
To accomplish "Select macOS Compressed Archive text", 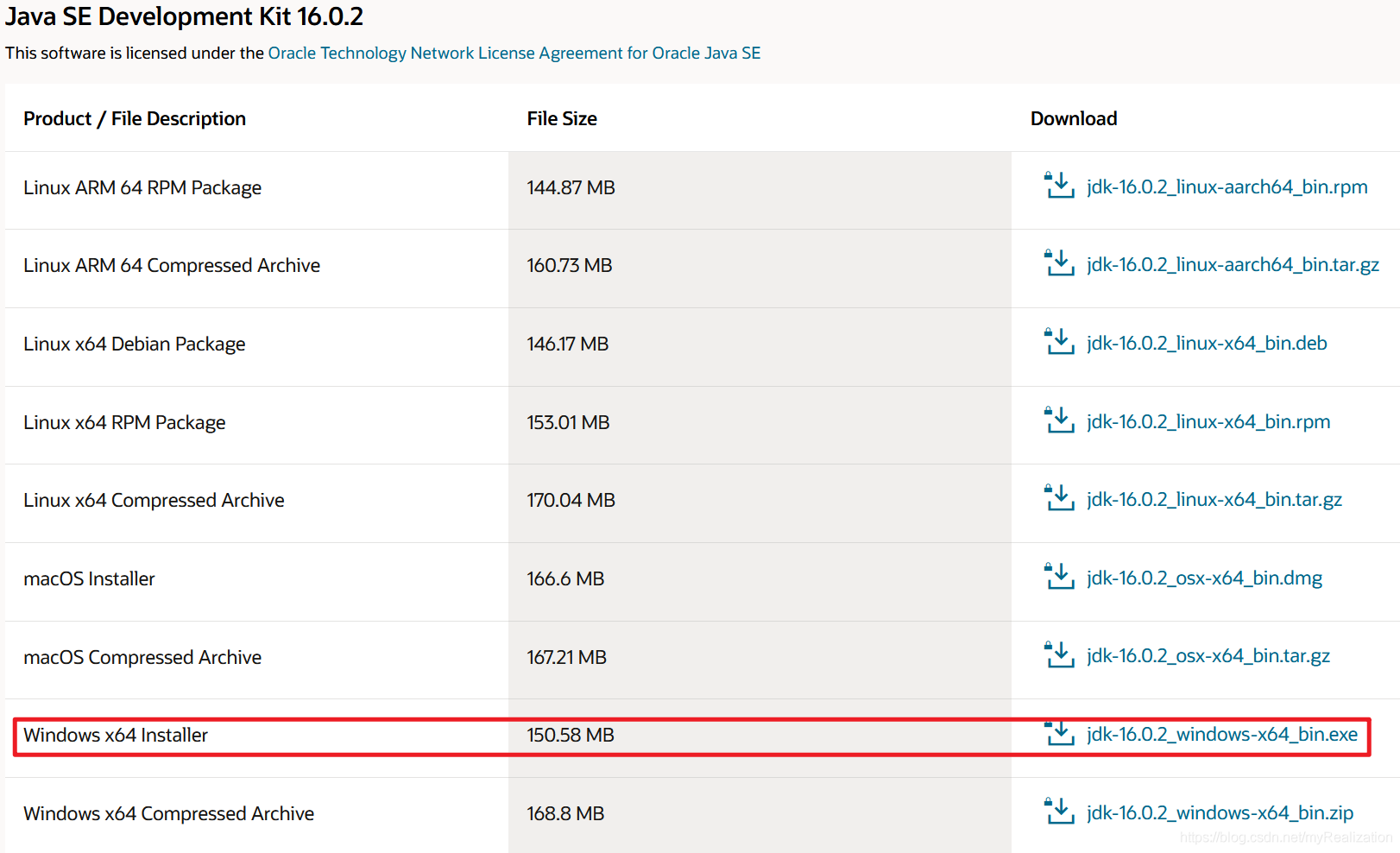I will (x=142, y=657).
